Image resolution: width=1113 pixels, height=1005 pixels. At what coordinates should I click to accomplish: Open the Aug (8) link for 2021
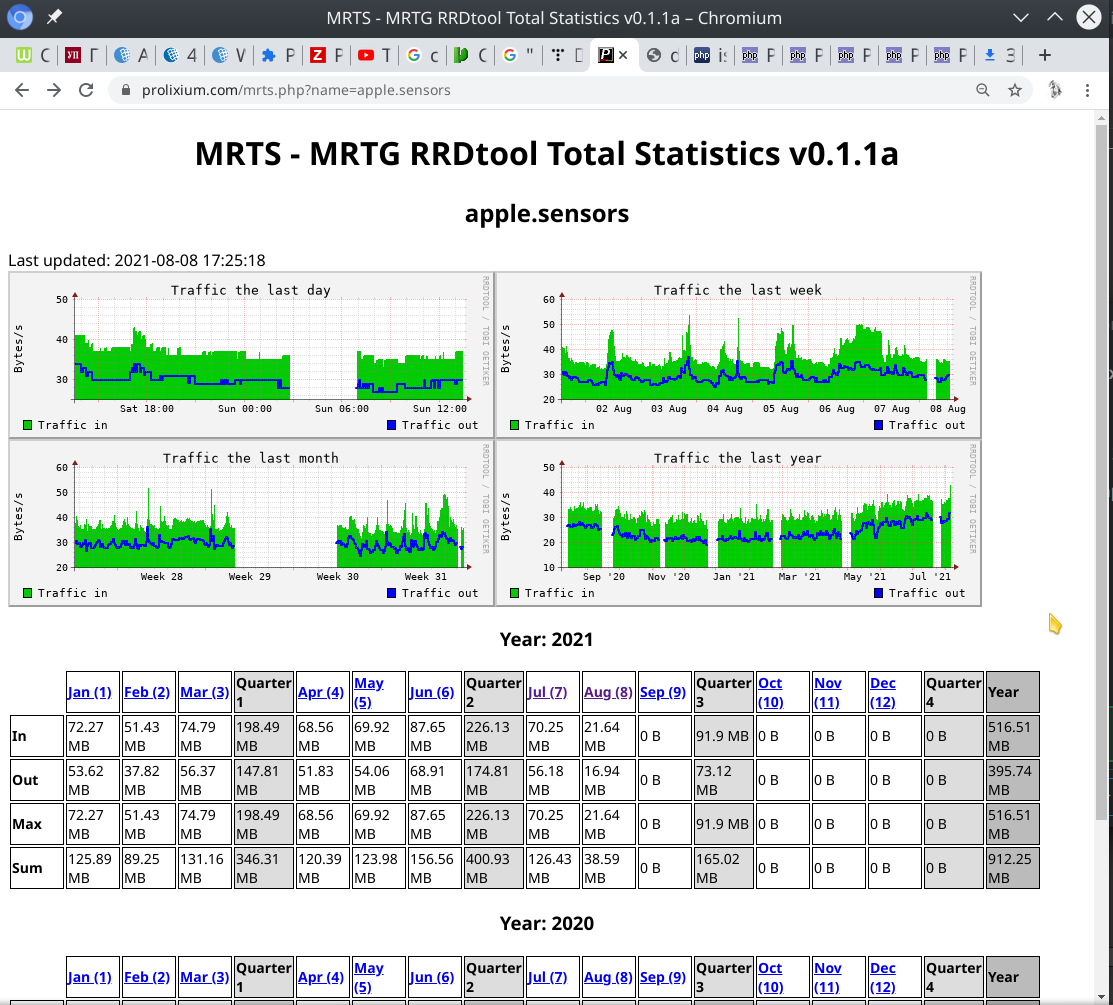[608, 693]
